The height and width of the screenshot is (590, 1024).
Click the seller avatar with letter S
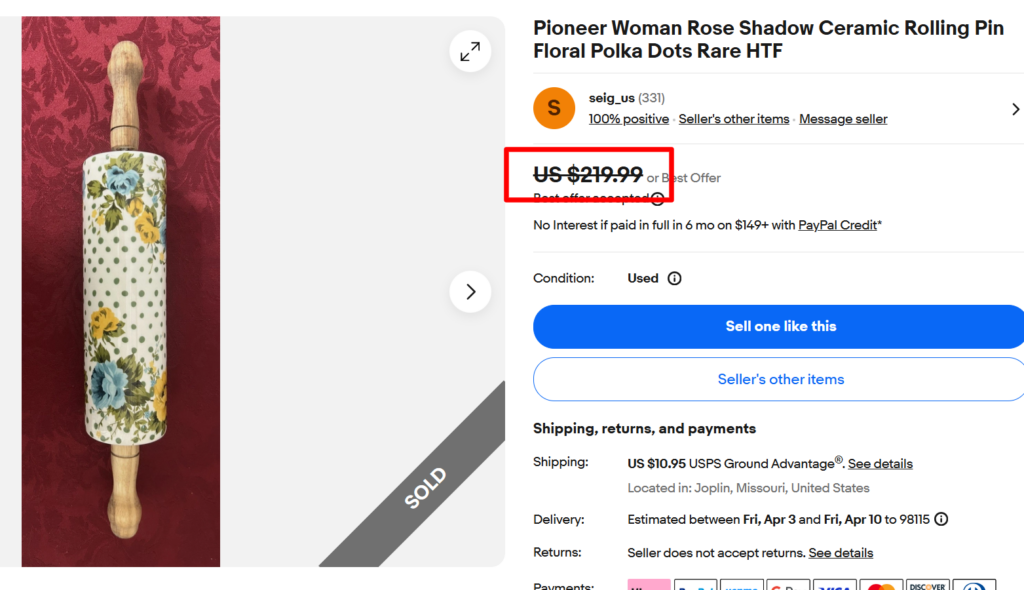tap(554, 108)
